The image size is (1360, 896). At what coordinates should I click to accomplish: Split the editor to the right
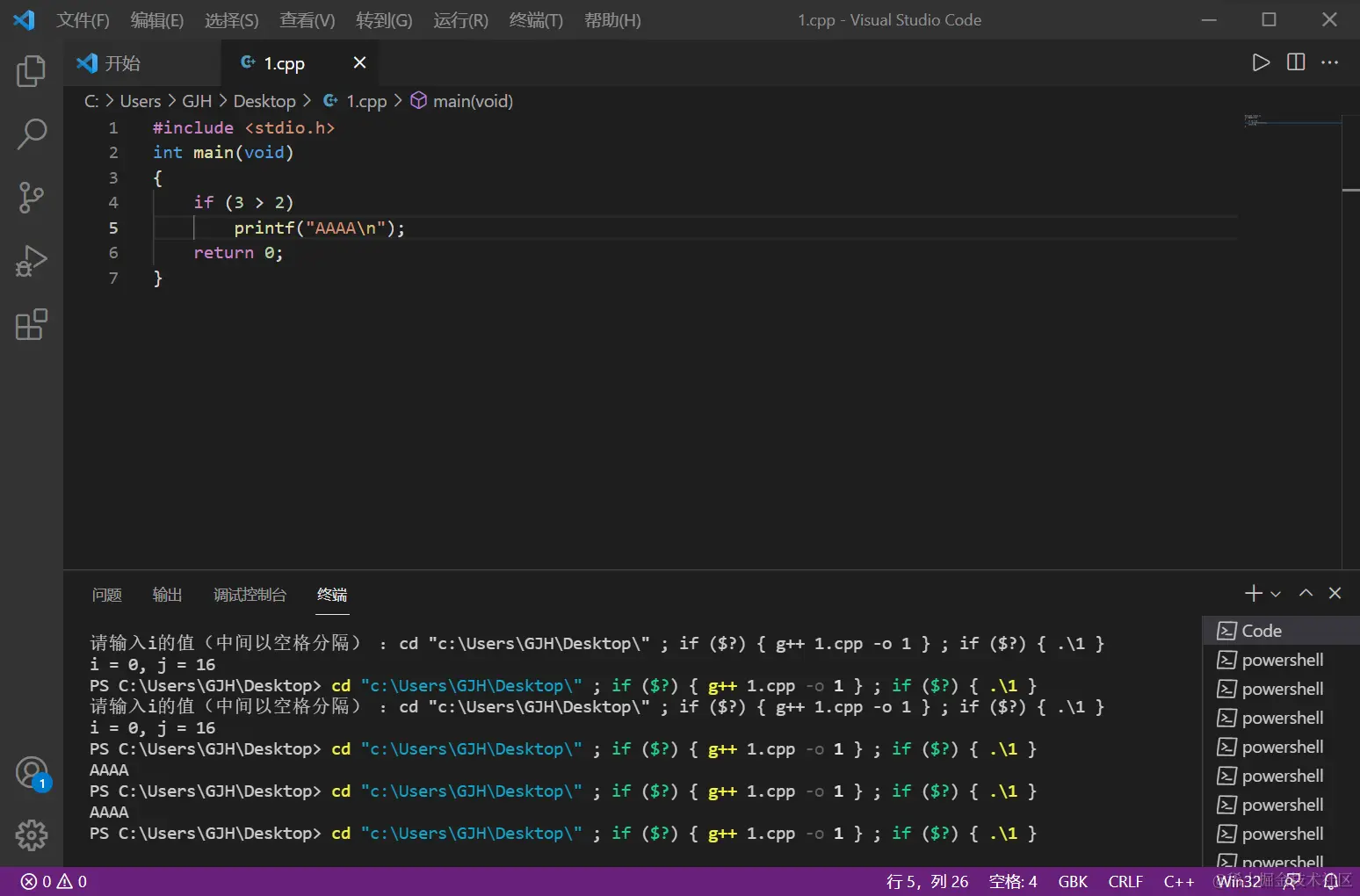1296,62
